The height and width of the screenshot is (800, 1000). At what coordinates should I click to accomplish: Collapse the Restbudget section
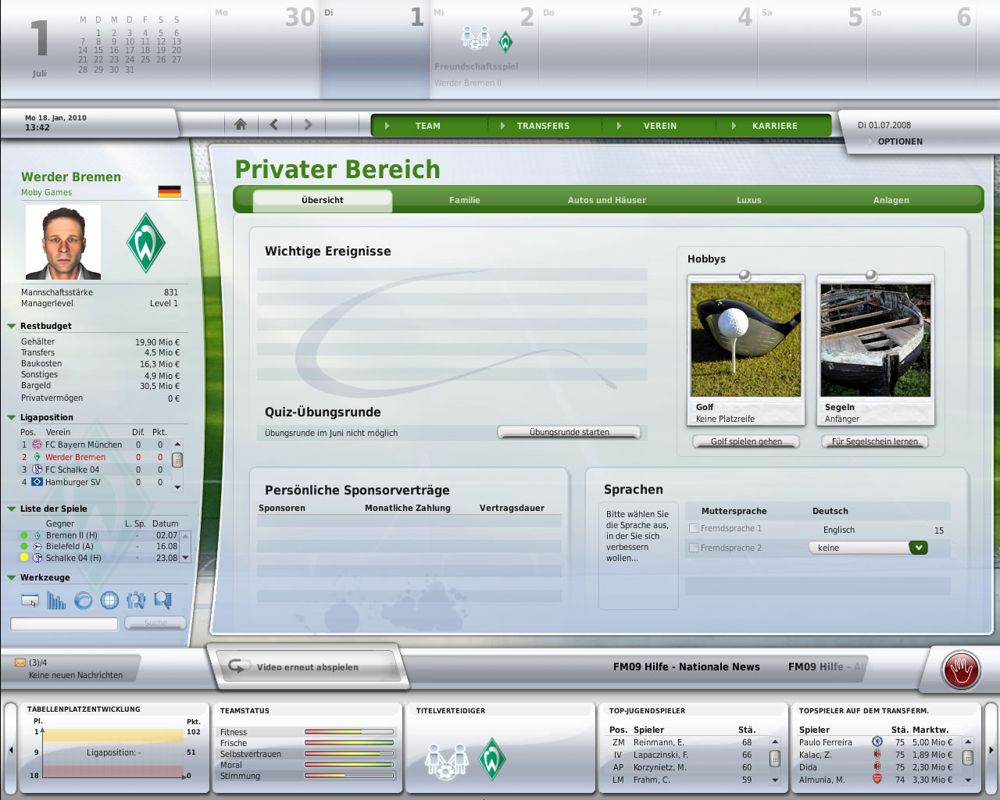pos(12,326)
